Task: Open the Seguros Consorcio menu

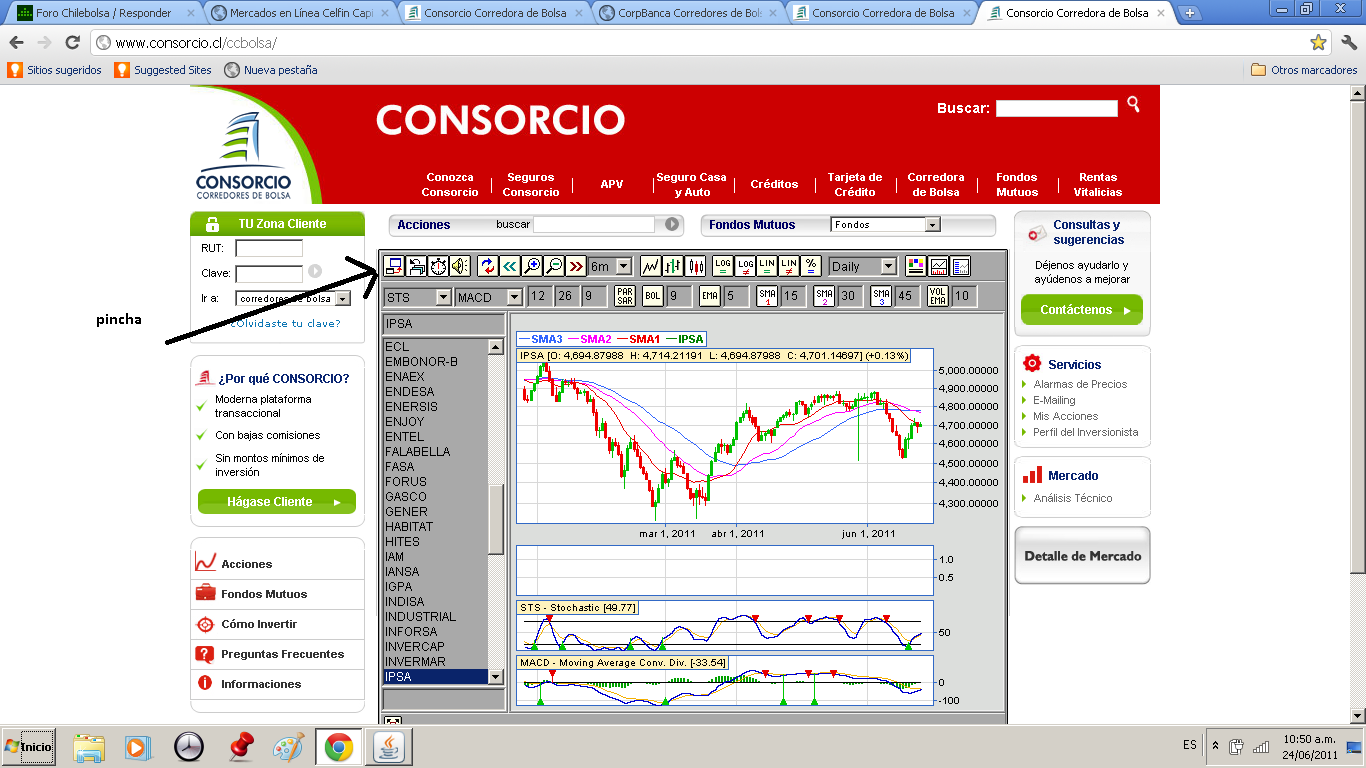Action: coord(531,185)
